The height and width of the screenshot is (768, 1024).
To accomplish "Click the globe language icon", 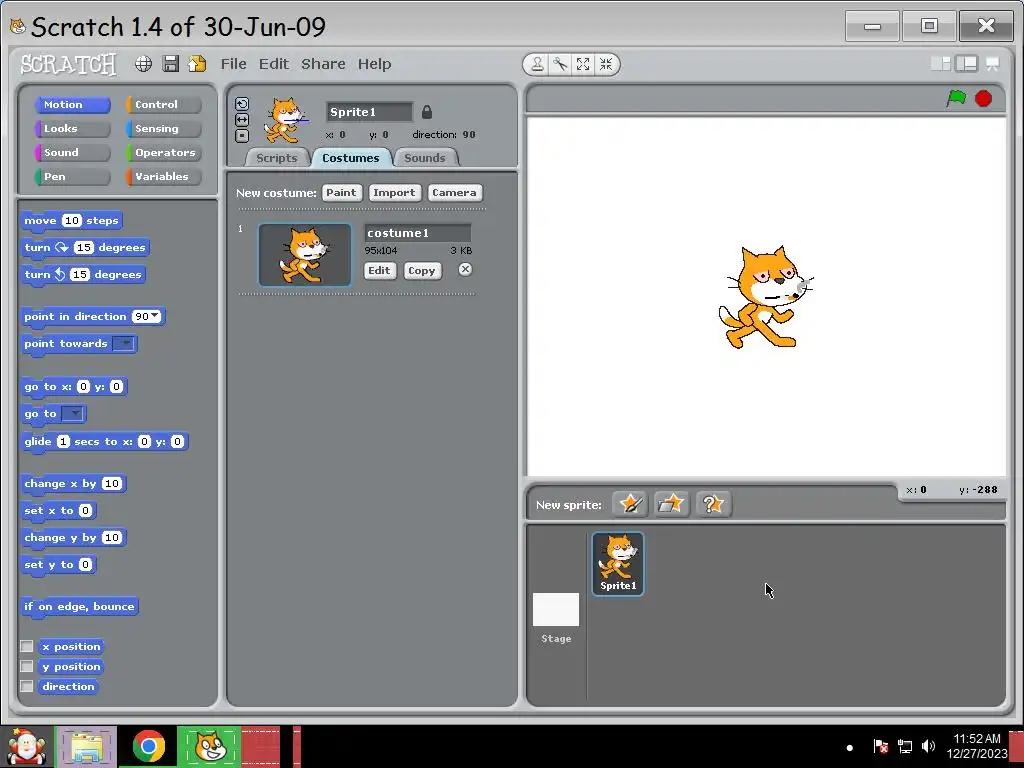I will [x=144, y=63].
